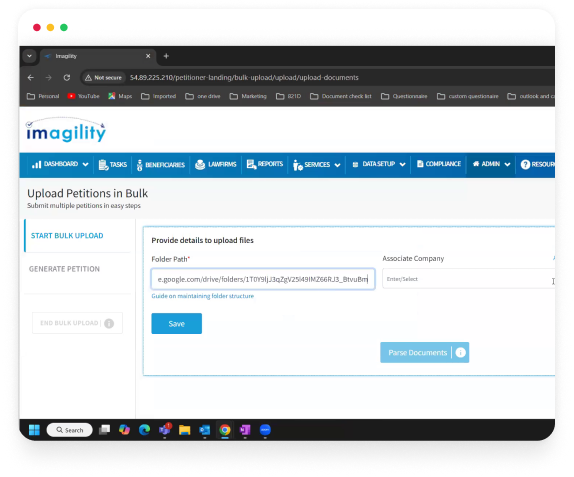
Task: Open the Associate Company dropdown
Action: click(x=469, y=279)
